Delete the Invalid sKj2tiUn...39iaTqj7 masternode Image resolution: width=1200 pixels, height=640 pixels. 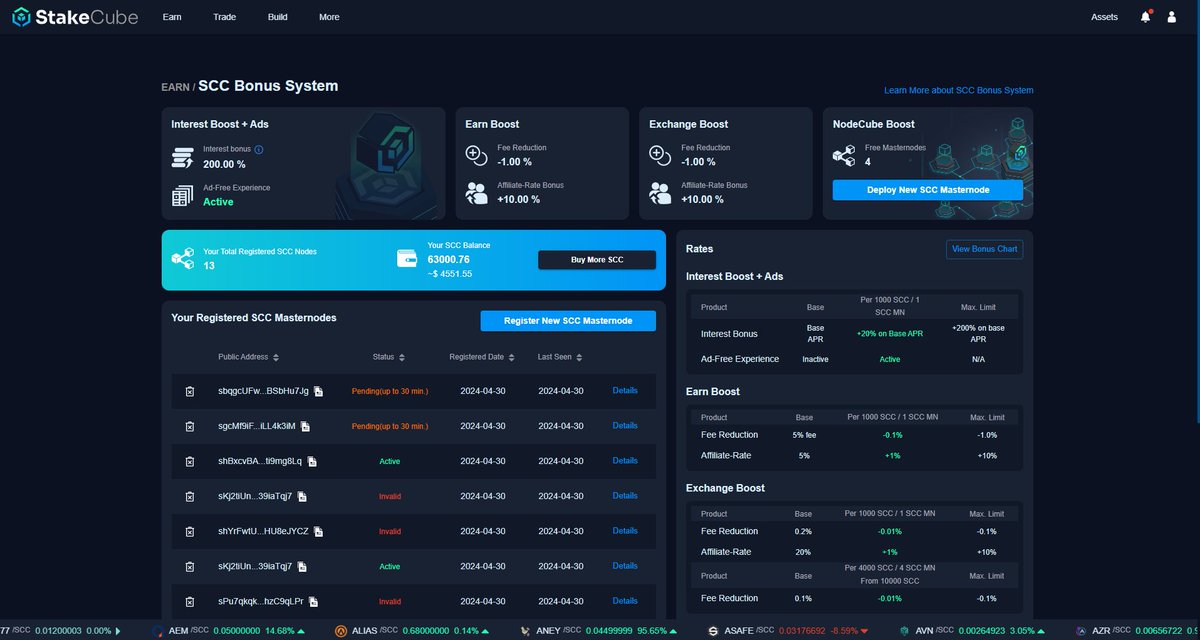coord(190,496)
